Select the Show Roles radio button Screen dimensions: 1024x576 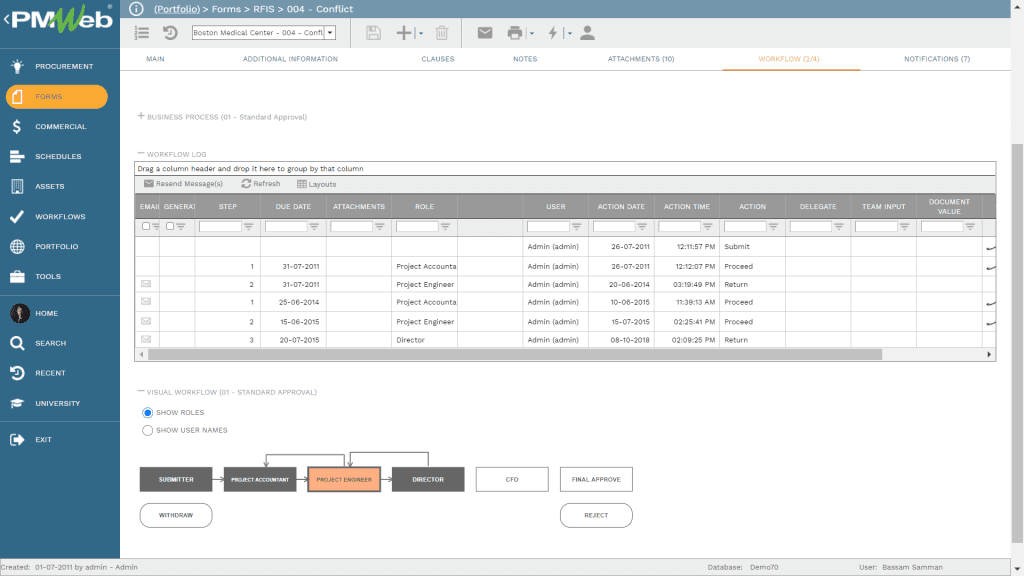tap(148, 413)
